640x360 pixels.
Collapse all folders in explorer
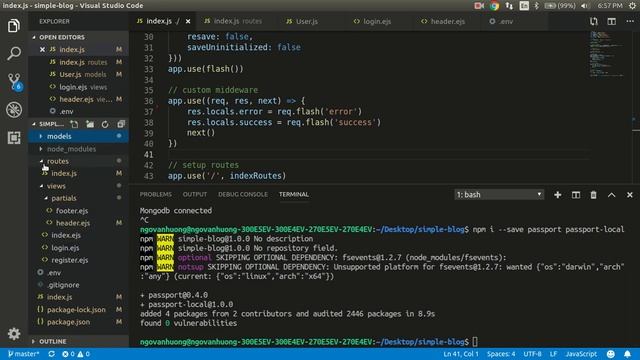tap(121, 124)
